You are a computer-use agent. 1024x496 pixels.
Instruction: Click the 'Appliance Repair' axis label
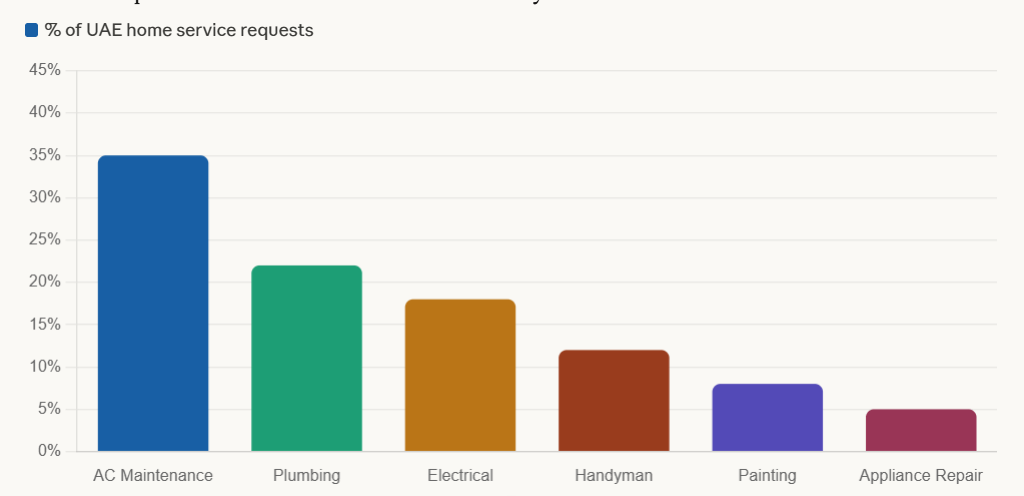coord(921,475)
